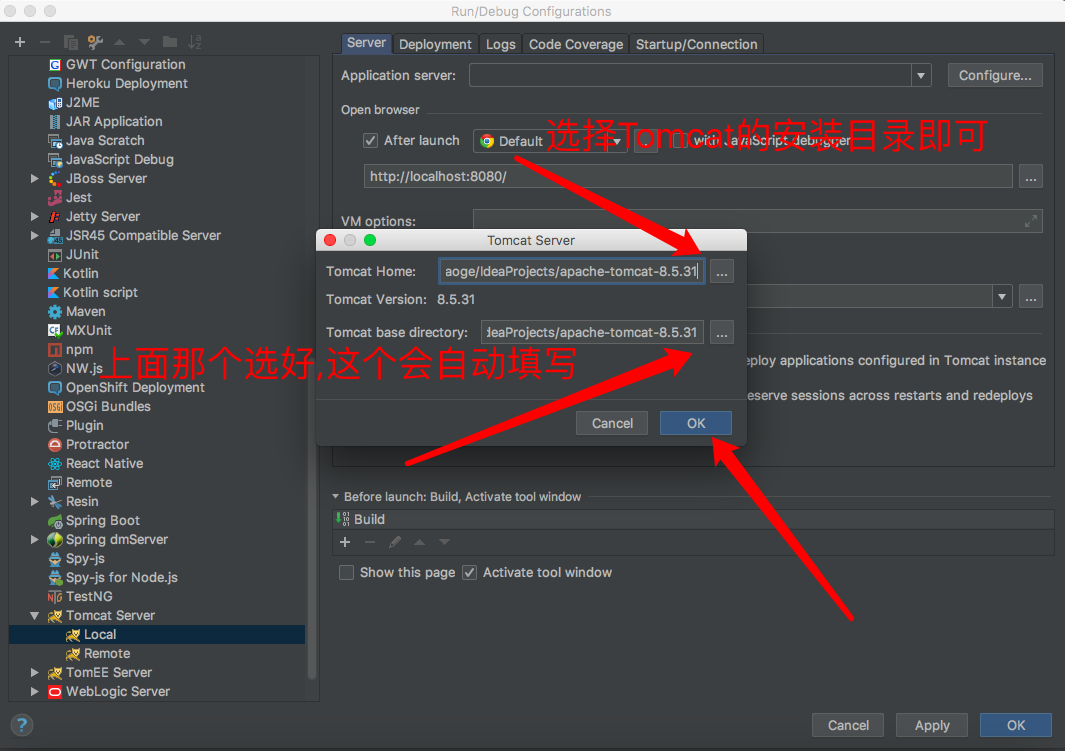Open the Startup/Connection tab
The image size is (1065, 751).
(696, 44)
